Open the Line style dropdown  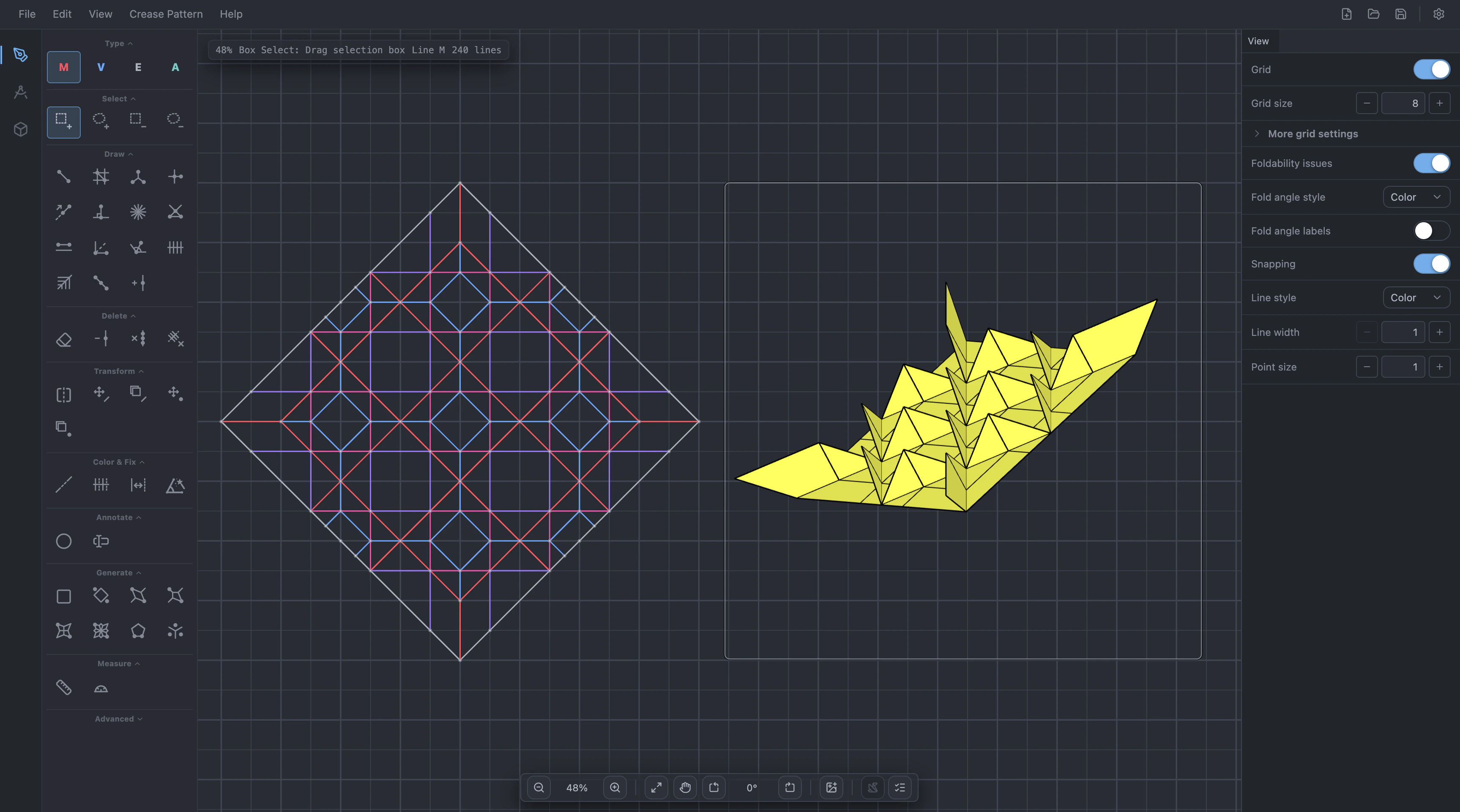pyautogui.click(x=1416, y=297)
